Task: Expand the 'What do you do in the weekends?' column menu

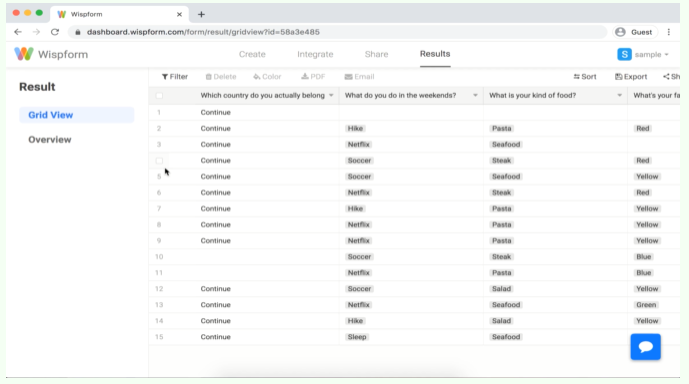Action: tap(475, 95)
